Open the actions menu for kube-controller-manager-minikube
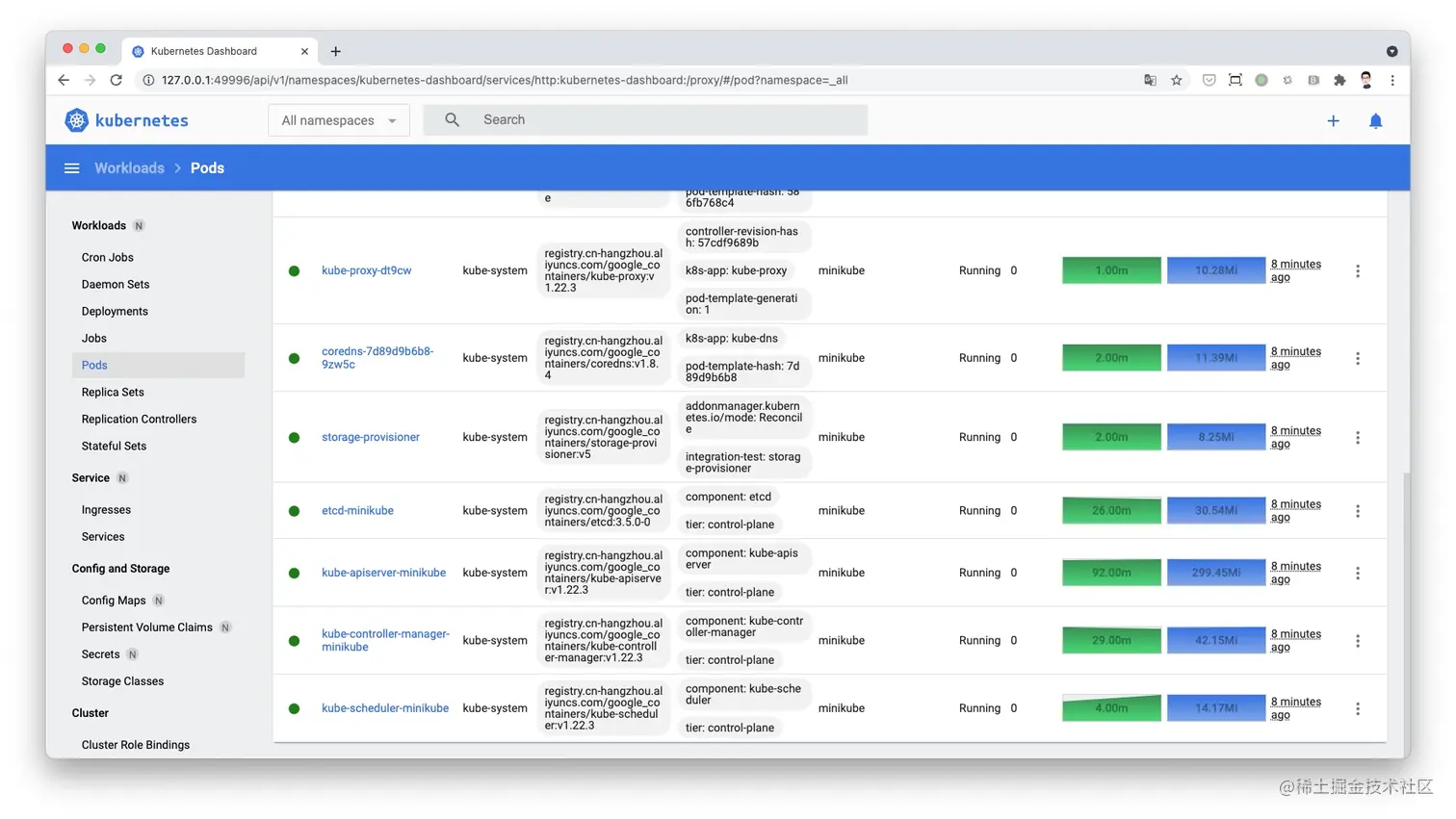Screen dimensions: 1456x819 click(1358, 641)
